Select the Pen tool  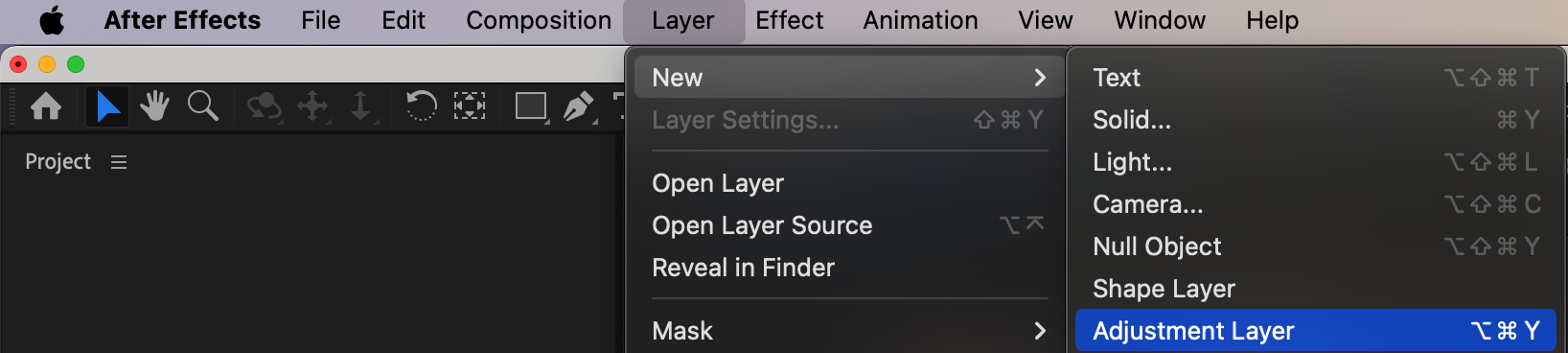tap(579, 106)
